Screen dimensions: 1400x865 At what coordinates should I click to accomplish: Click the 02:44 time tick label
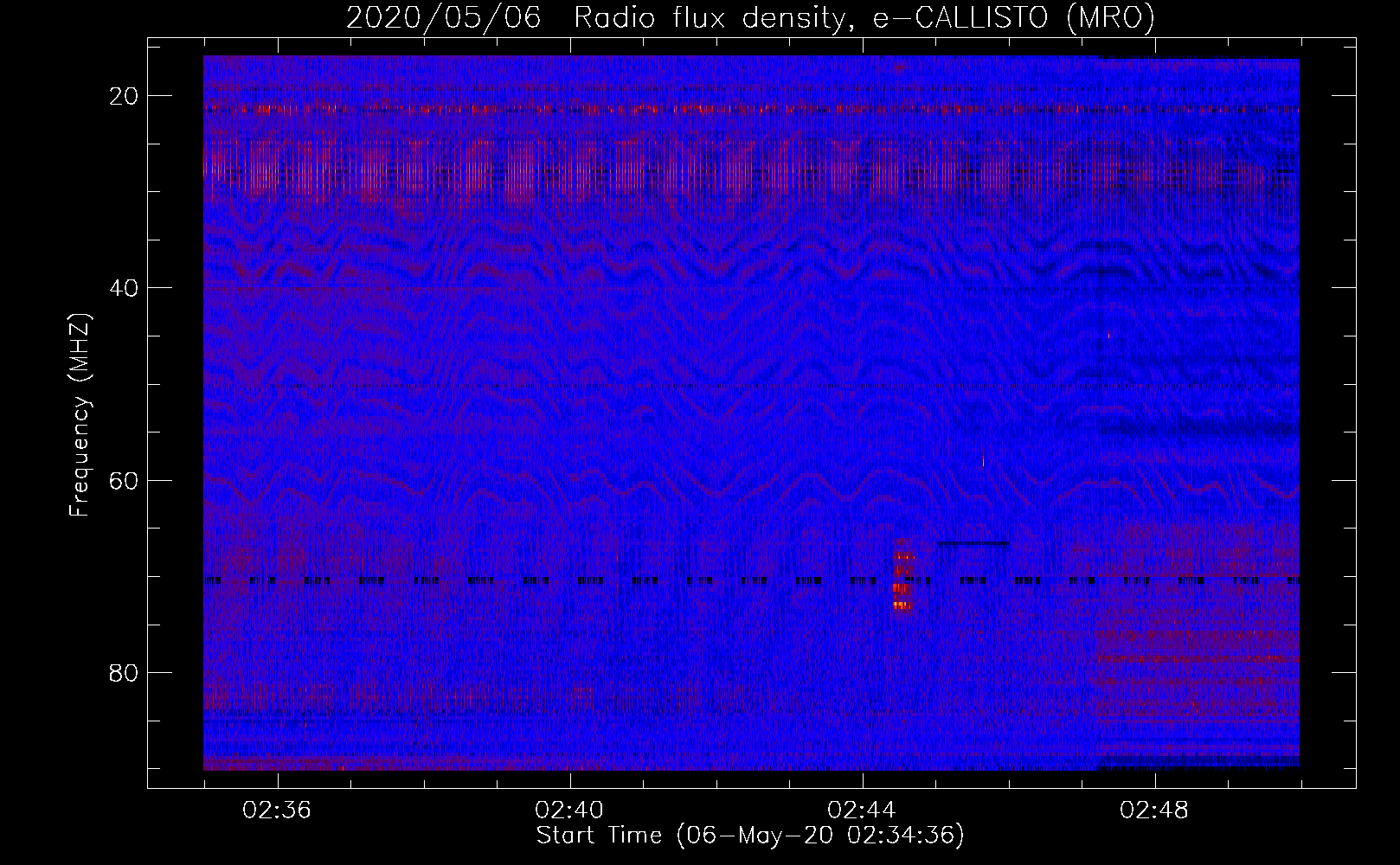tap(862, 811)
